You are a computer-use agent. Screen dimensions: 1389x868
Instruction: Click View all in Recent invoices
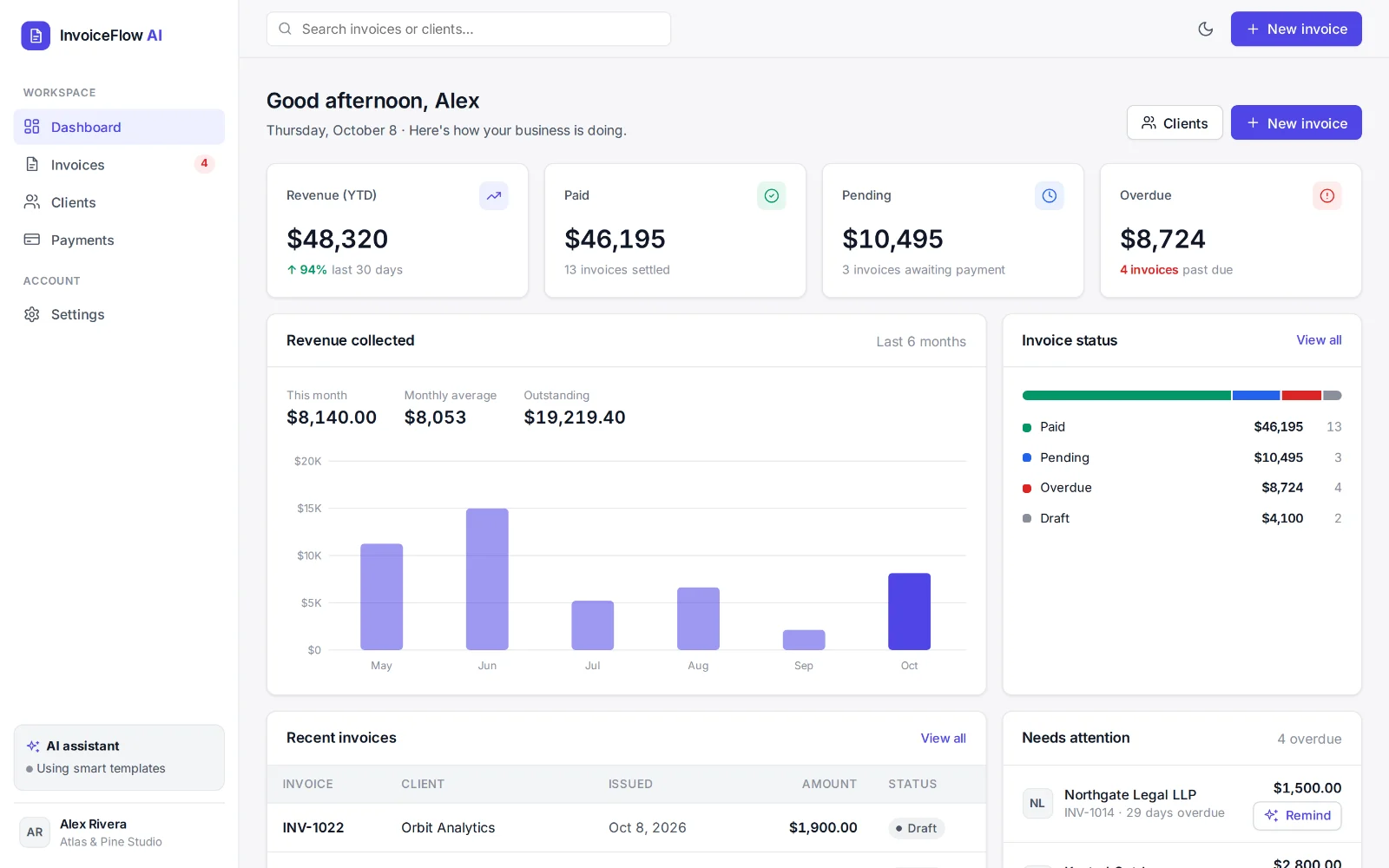coord(943,738)
